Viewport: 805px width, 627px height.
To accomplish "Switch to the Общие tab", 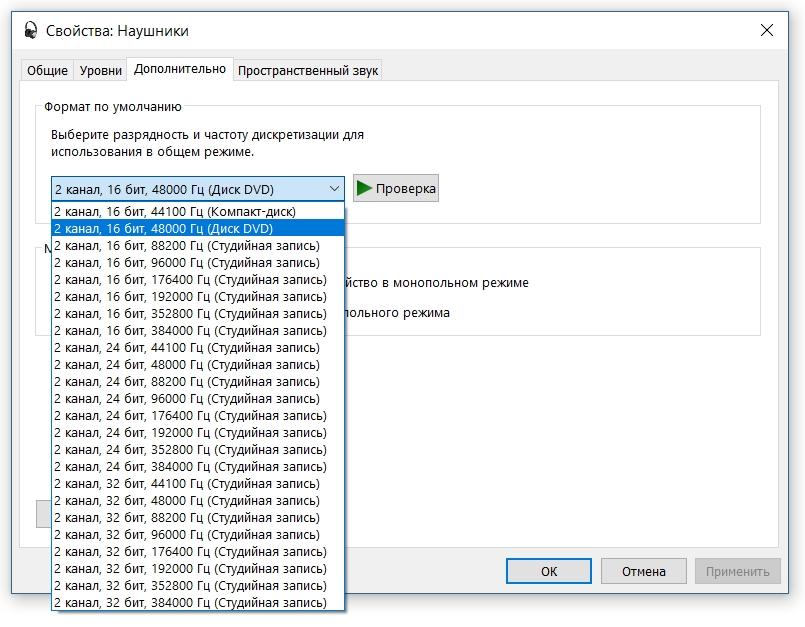I will (x=47, y=70).
